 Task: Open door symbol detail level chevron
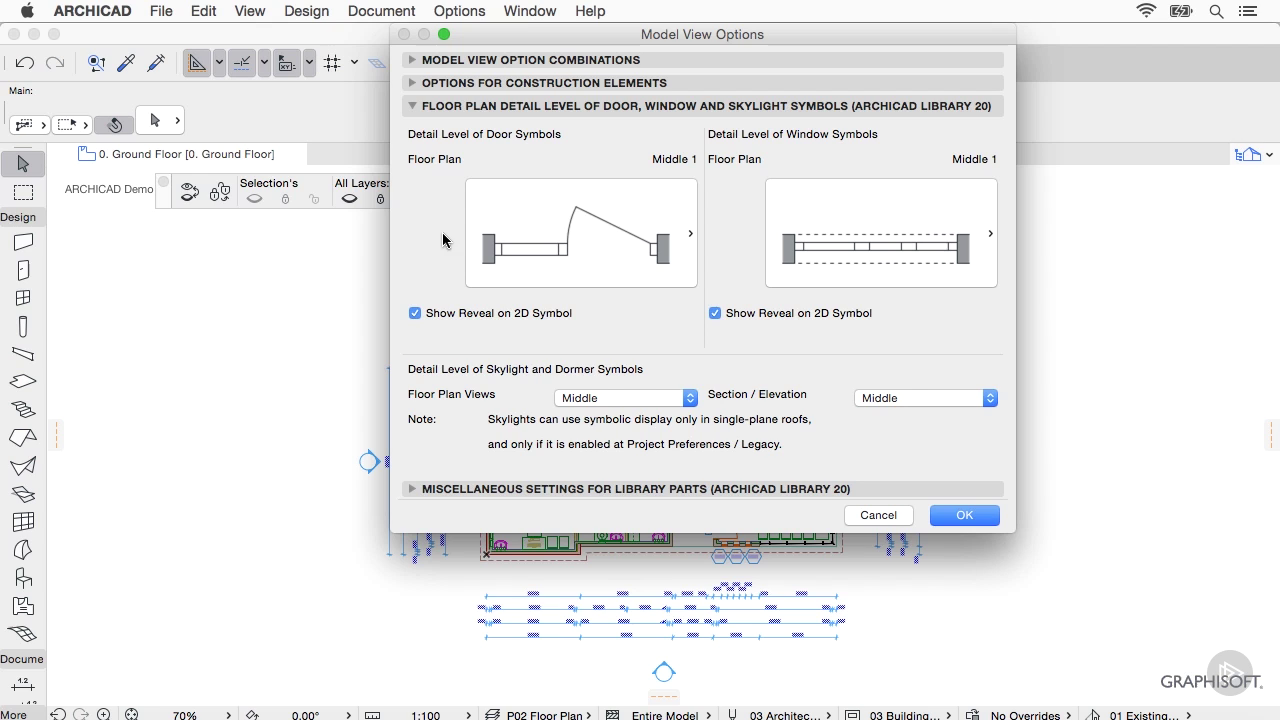pos(690,234)
